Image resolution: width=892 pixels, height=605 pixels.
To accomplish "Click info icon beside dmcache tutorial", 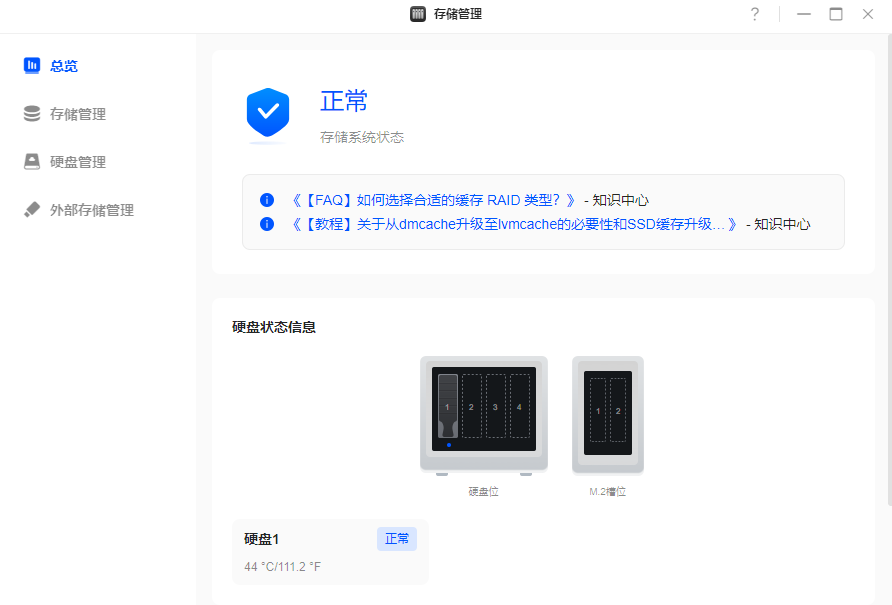I will (x=267, y=224).
